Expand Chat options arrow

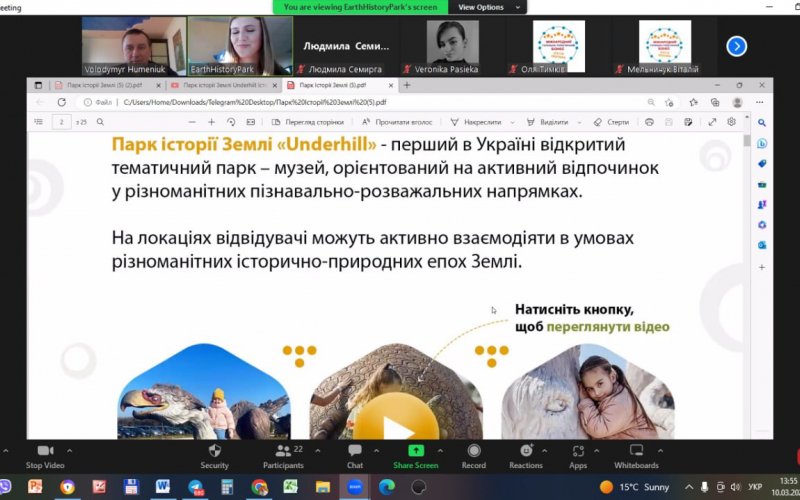click(376, 451)
